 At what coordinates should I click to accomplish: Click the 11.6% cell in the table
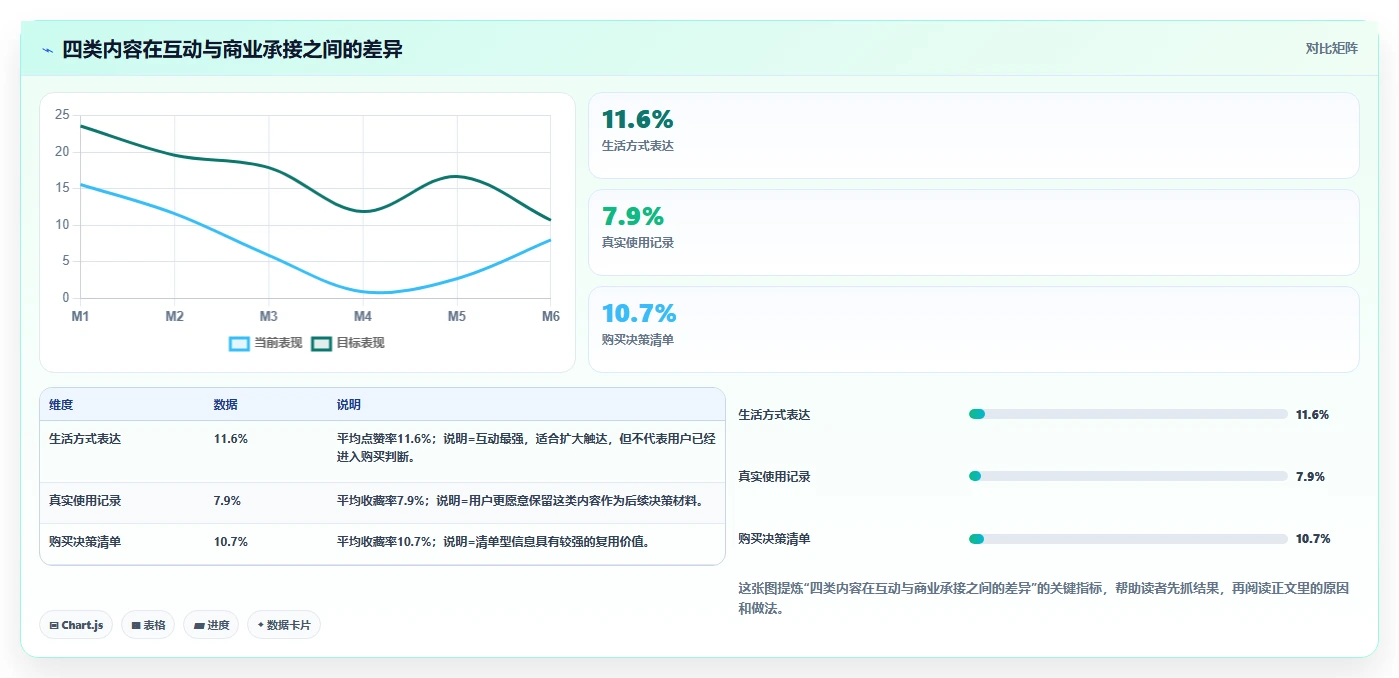(x=231, y=439)
